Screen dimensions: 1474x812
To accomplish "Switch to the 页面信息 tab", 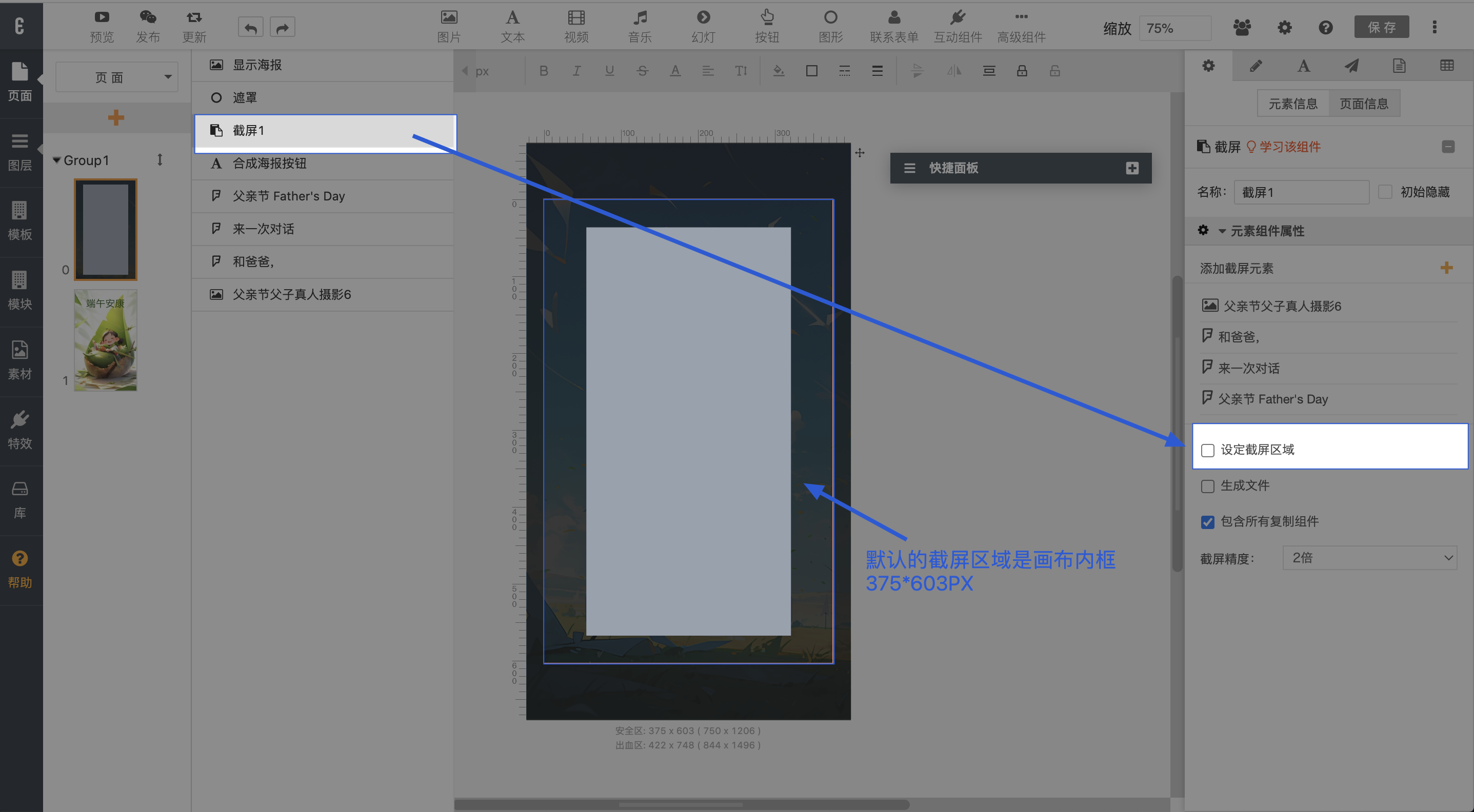I will tap(1364, 104).
